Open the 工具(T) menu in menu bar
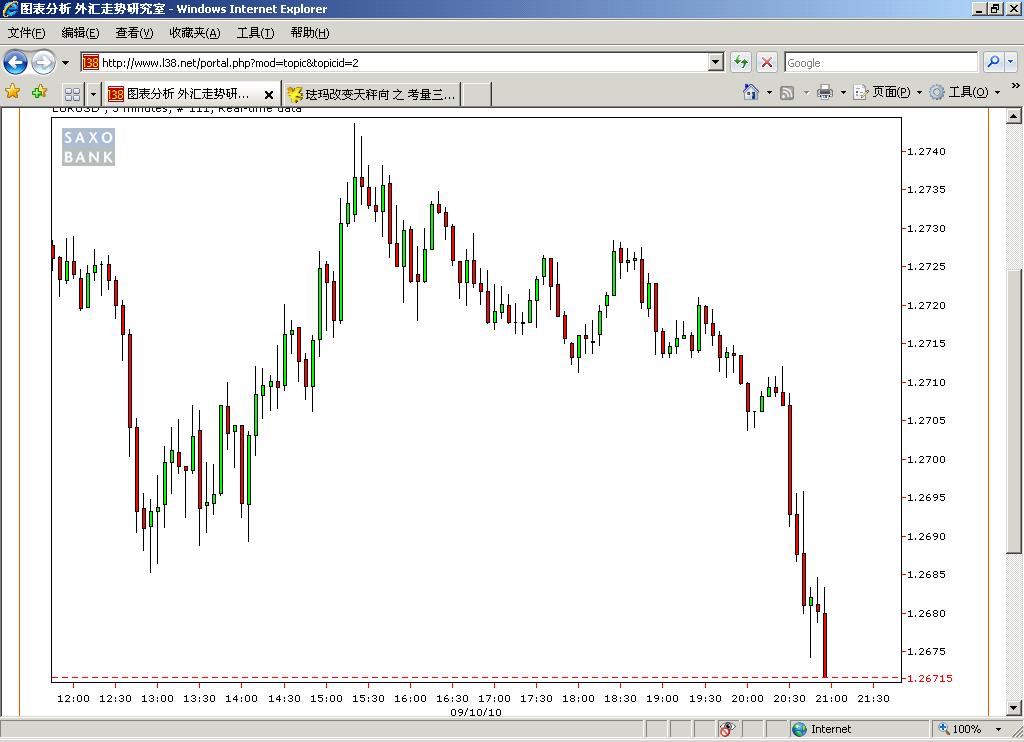1024x742 pixels. click(255, 33)
